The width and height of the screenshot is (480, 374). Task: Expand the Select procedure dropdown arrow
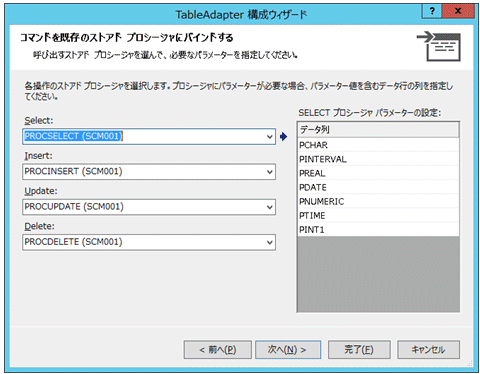pyautogui.click(x=269, y=137)
